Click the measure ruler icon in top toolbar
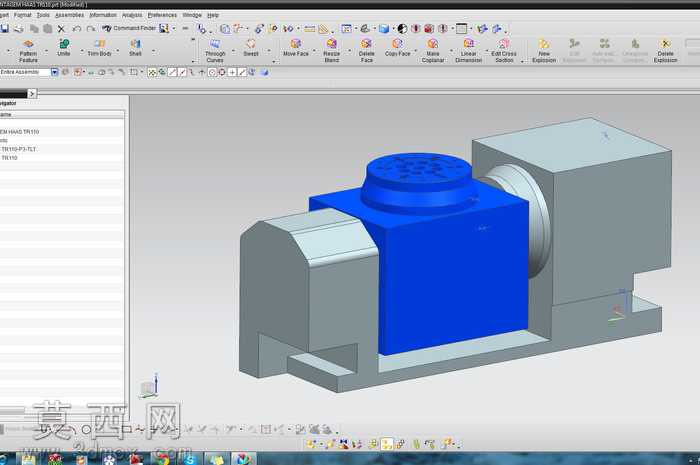This screenshot has height=465, width=700. coord(309,29)
